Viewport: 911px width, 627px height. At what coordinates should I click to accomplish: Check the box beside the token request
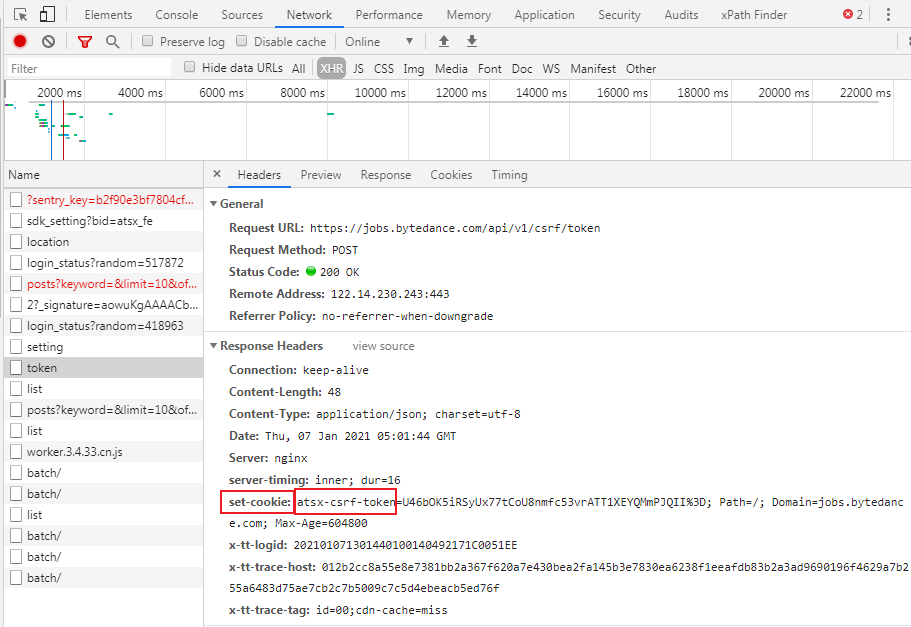click(16, 368)
